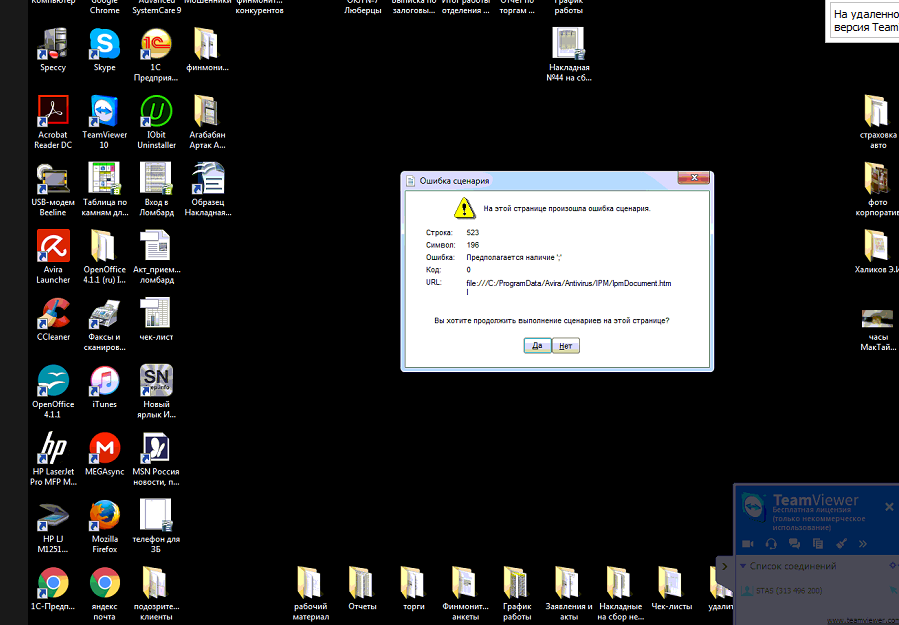
Task: Select чек-лист spreadsheet file
Action: [156, 319]
